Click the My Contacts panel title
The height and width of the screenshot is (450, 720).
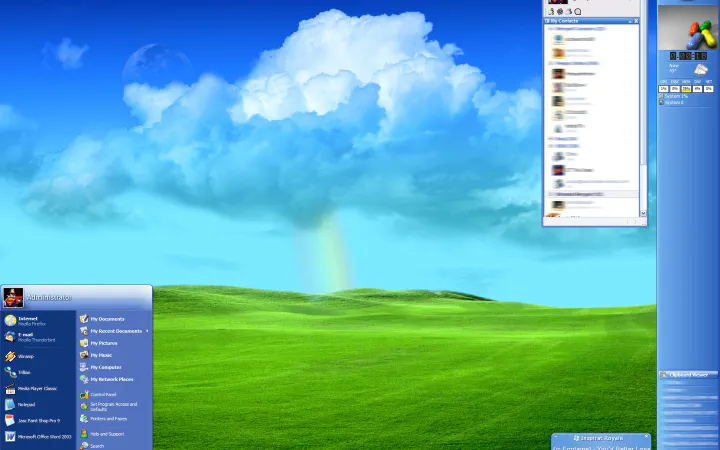[x=564, y=21]
